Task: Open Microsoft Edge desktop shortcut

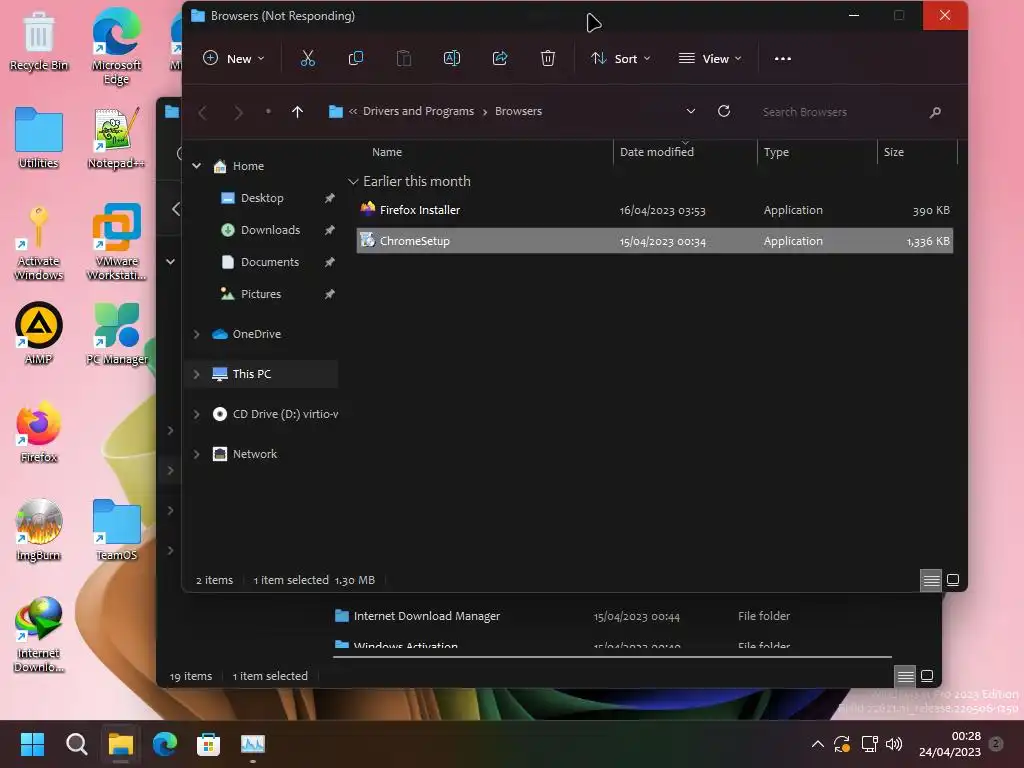Action: (x=116, y=47)
